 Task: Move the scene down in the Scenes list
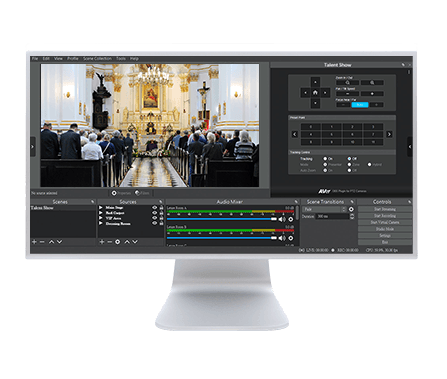click(x=59, y=242)
